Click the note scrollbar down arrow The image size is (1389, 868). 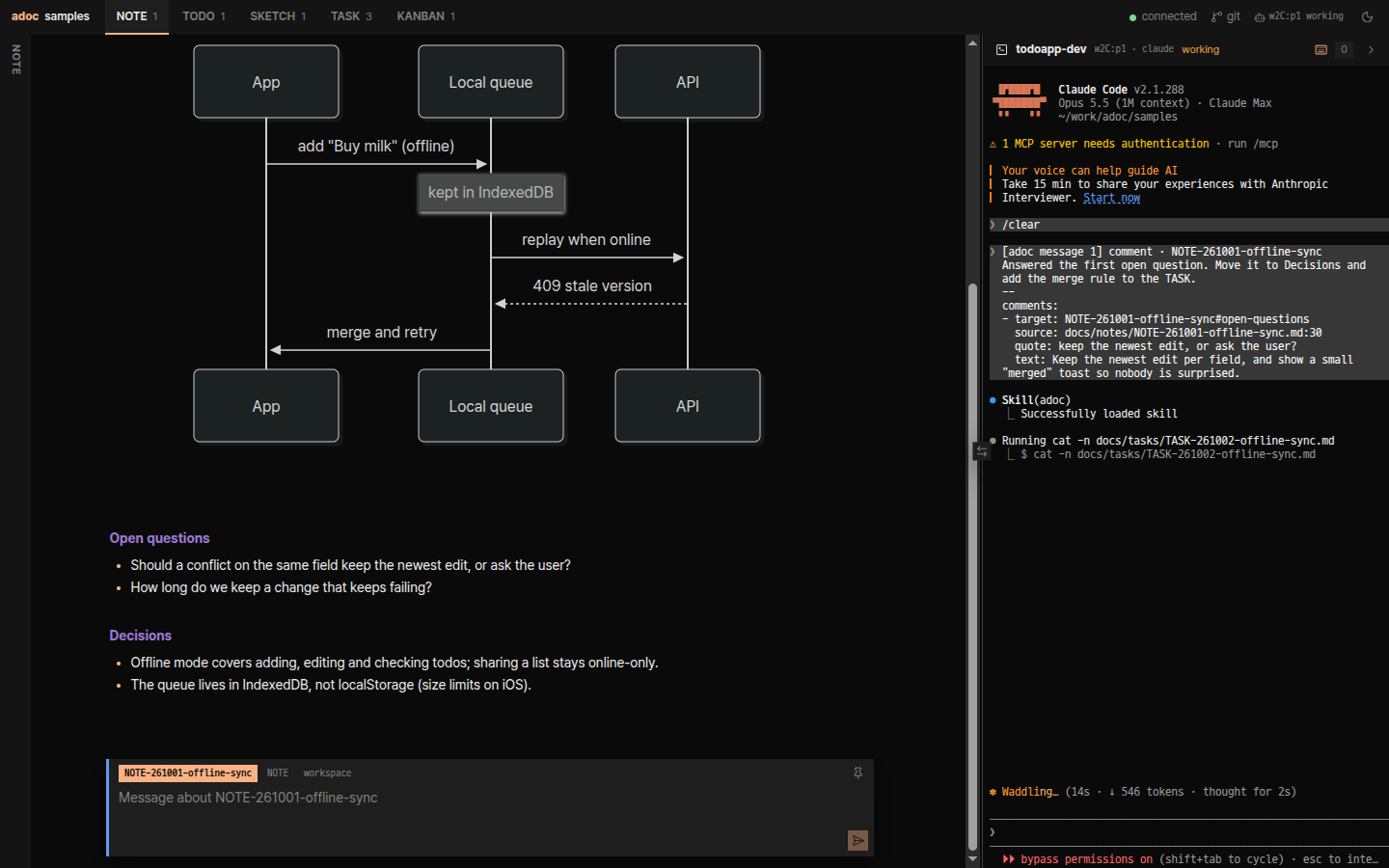pos(972,858)
